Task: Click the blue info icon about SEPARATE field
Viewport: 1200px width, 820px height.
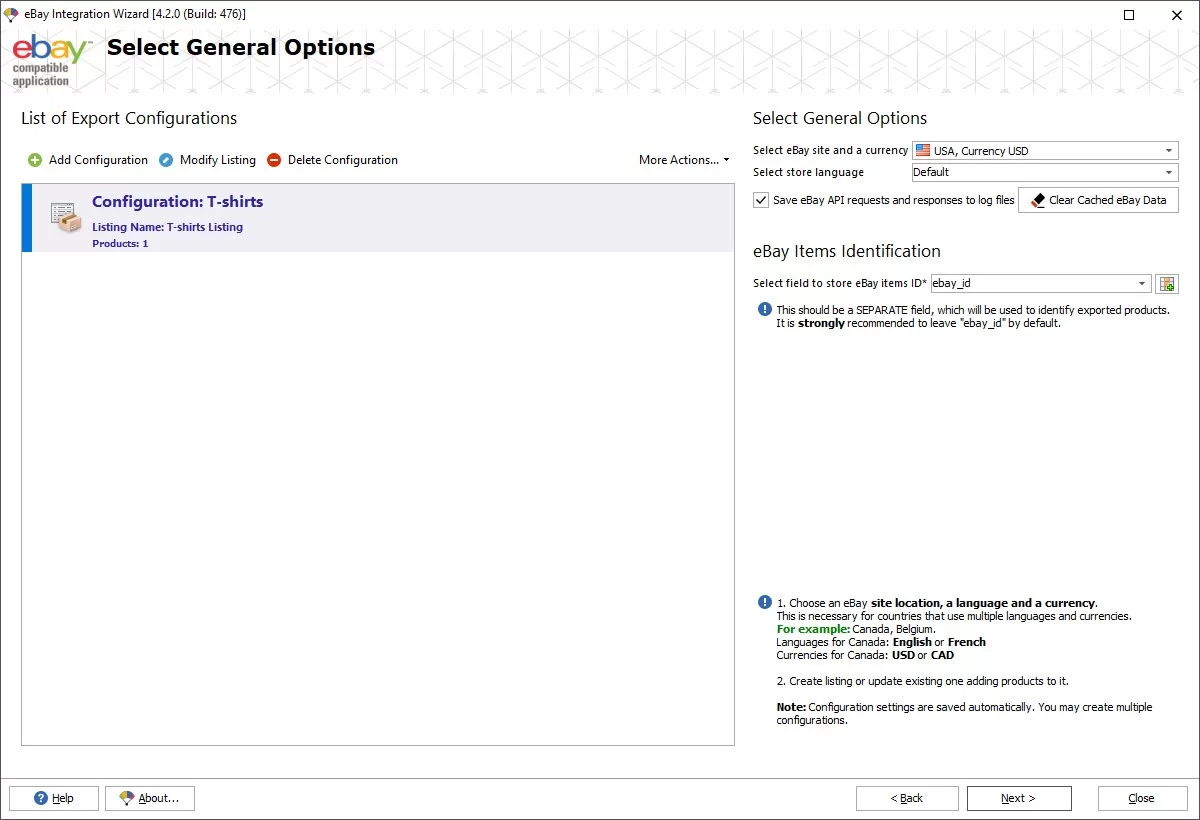Action: pyautogui.click(x=763, y=309)
